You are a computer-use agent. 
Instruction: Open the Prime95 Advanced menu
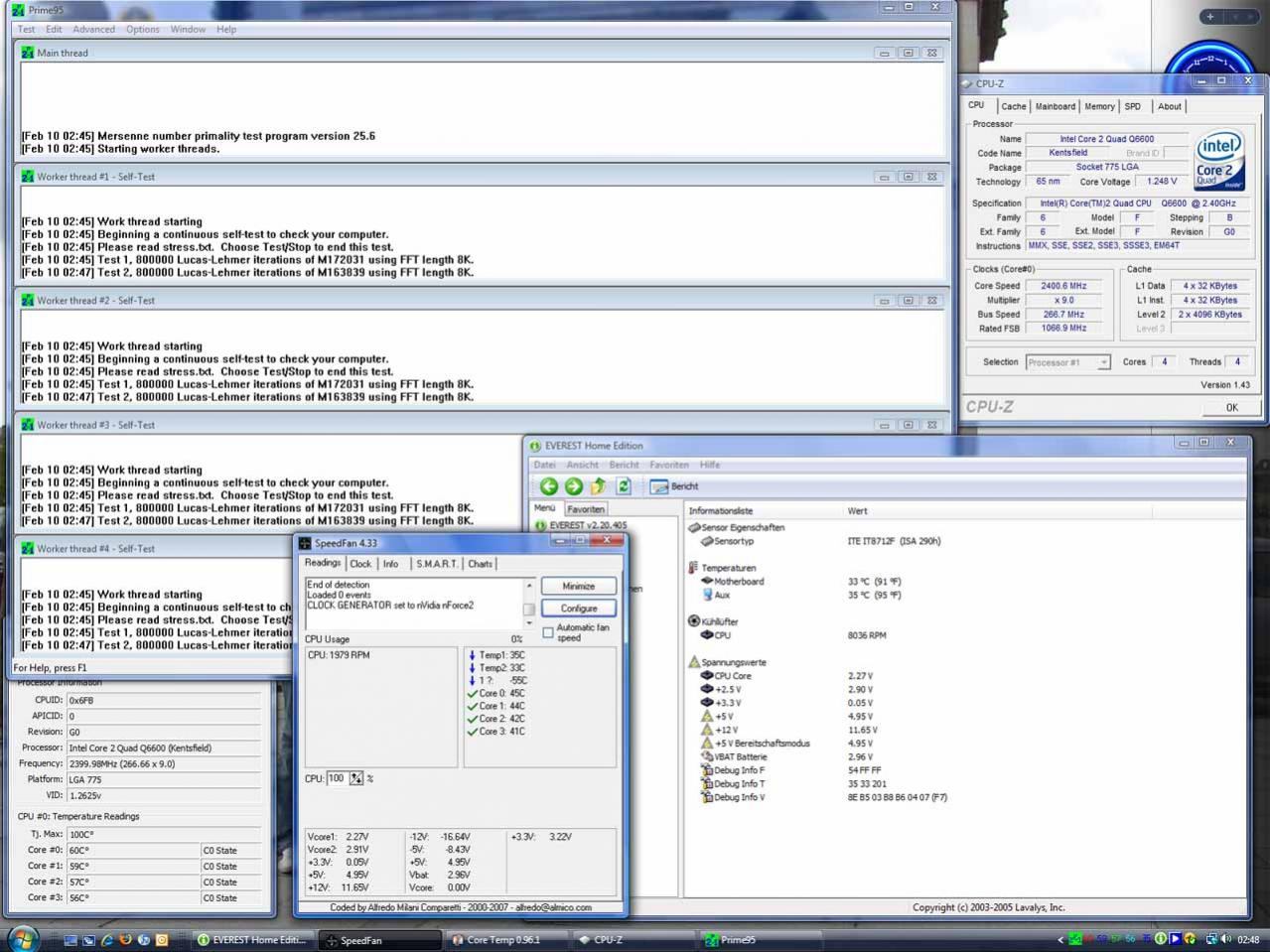coord(93,29)
